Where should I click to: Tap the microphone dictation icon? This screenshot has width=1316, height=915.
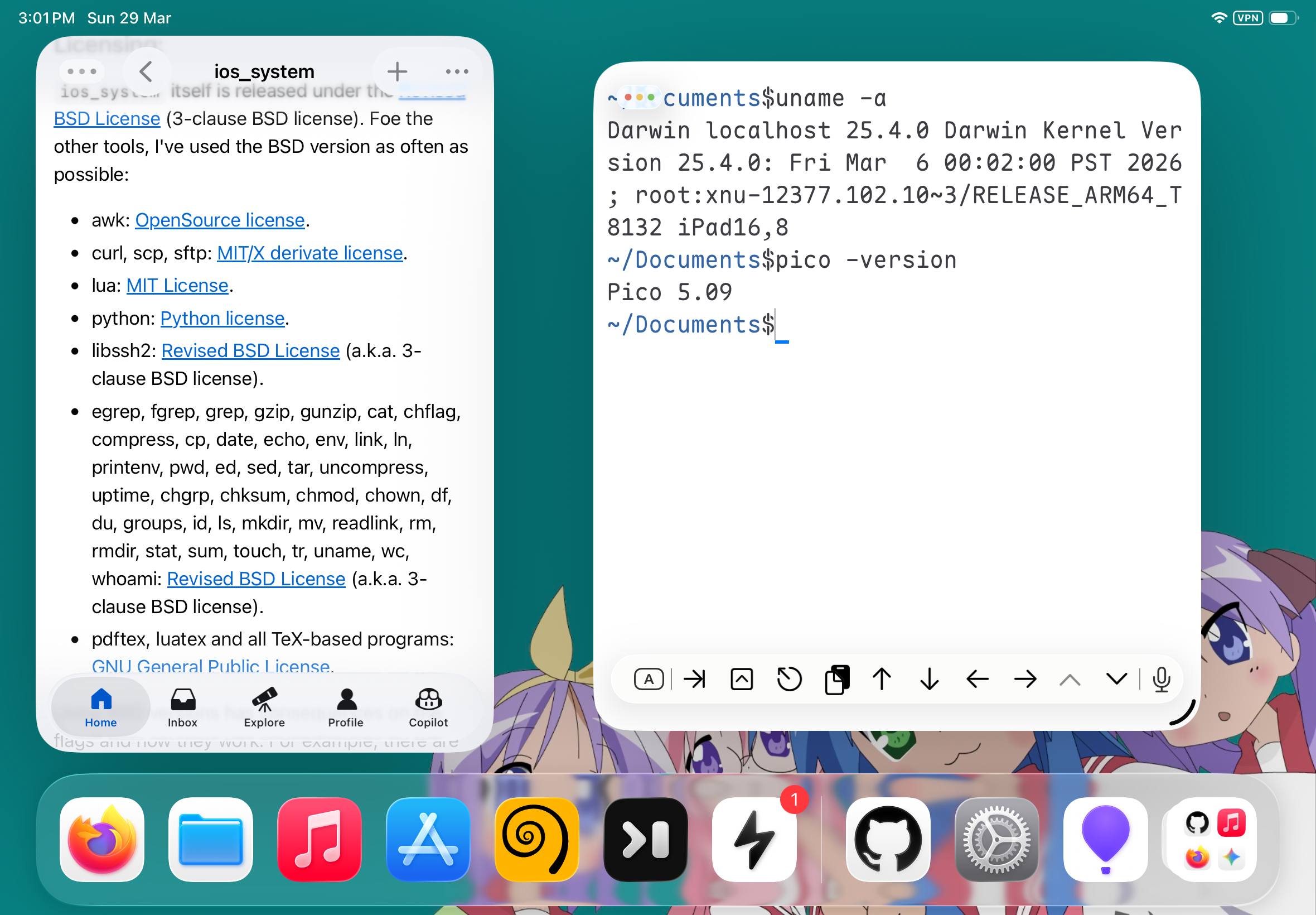point(1162,680)
